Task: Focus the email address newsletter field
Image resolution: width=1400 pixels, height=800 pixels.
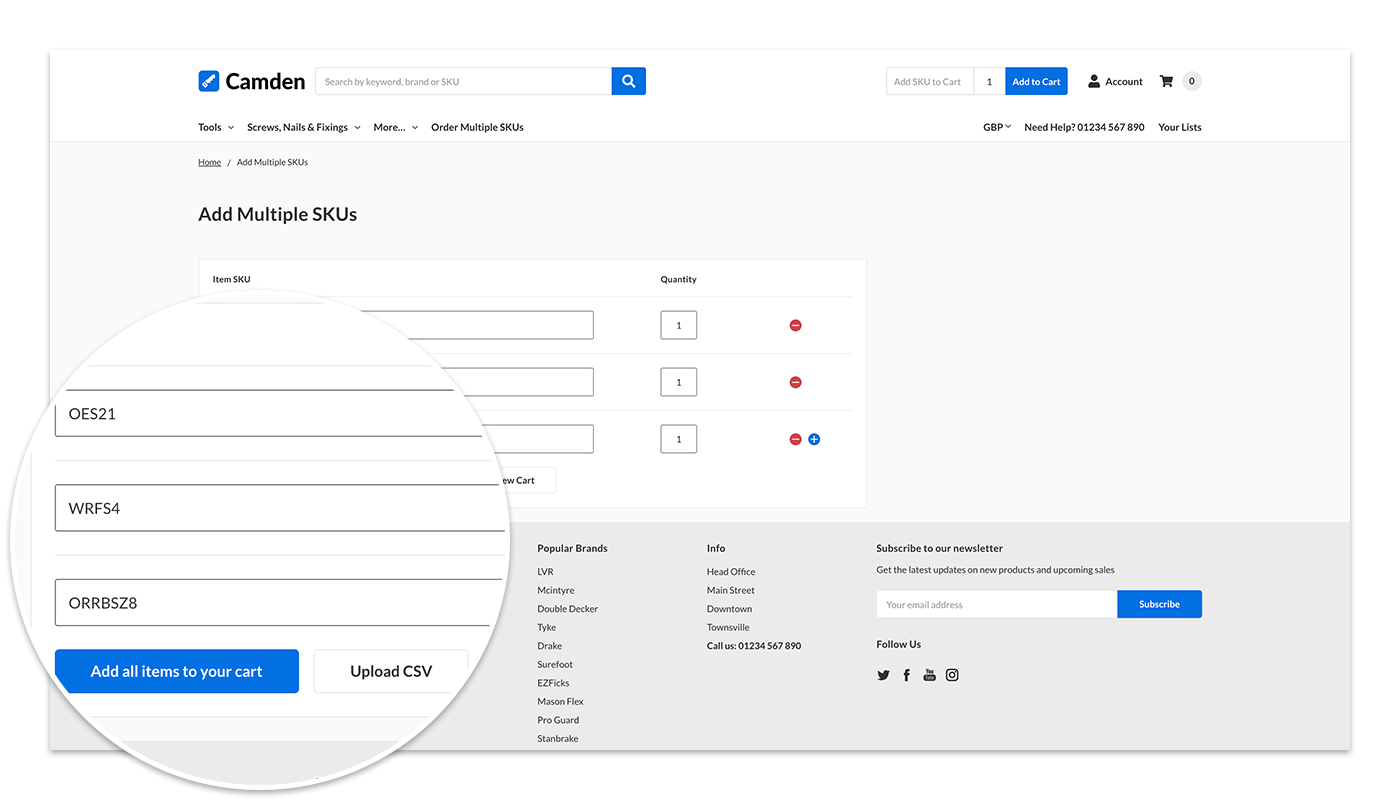Action: point(997,604)
